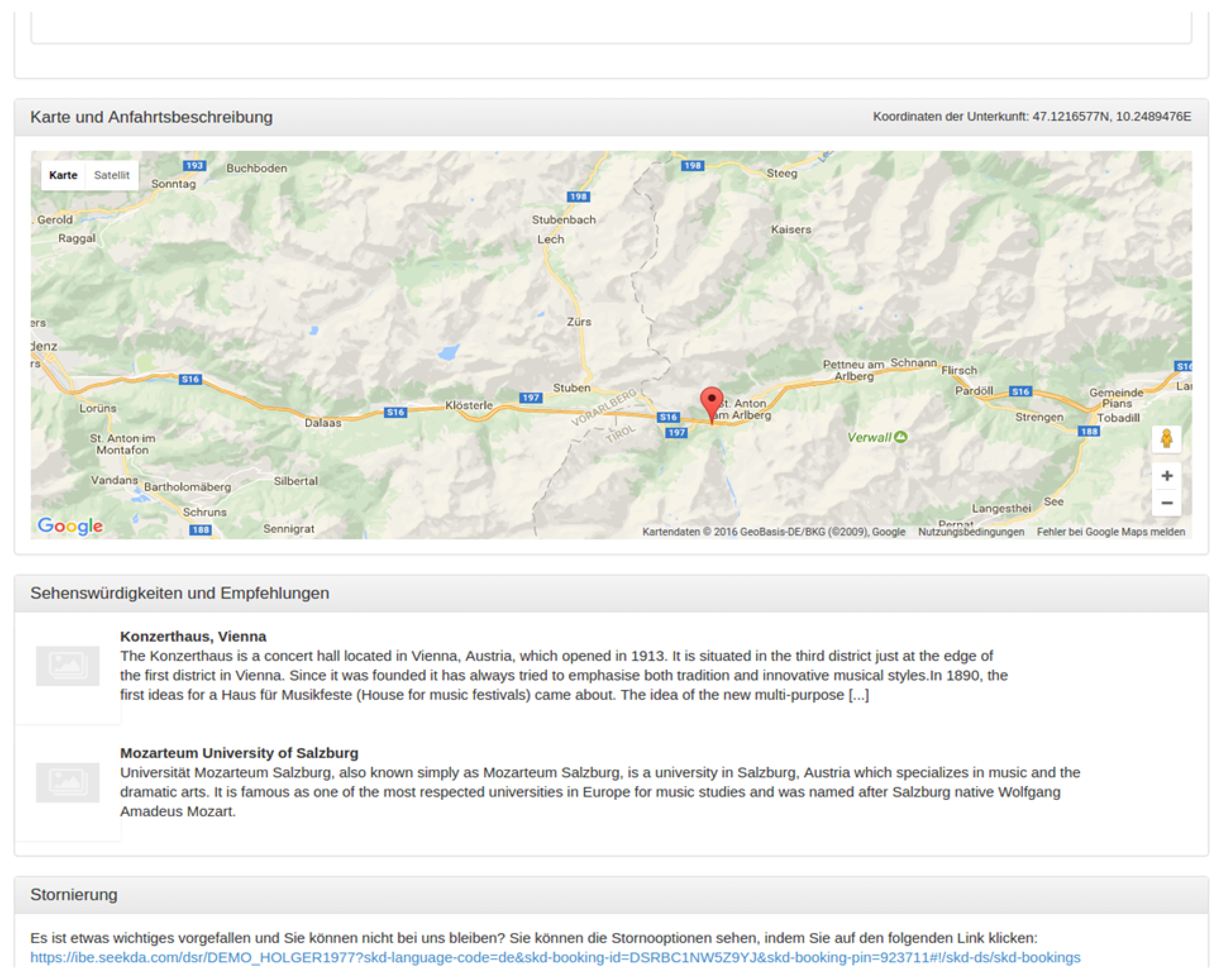This screenshot has width=1217, height=980.
Task: Click the Steeg label on map
Action: coord(782,174)
